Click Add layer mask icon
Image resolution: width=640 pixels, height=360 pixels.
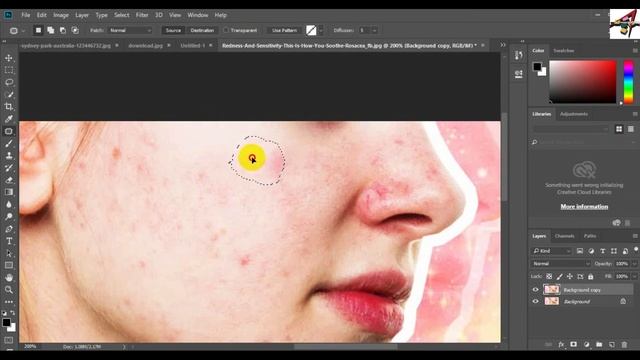click(573, 344)
